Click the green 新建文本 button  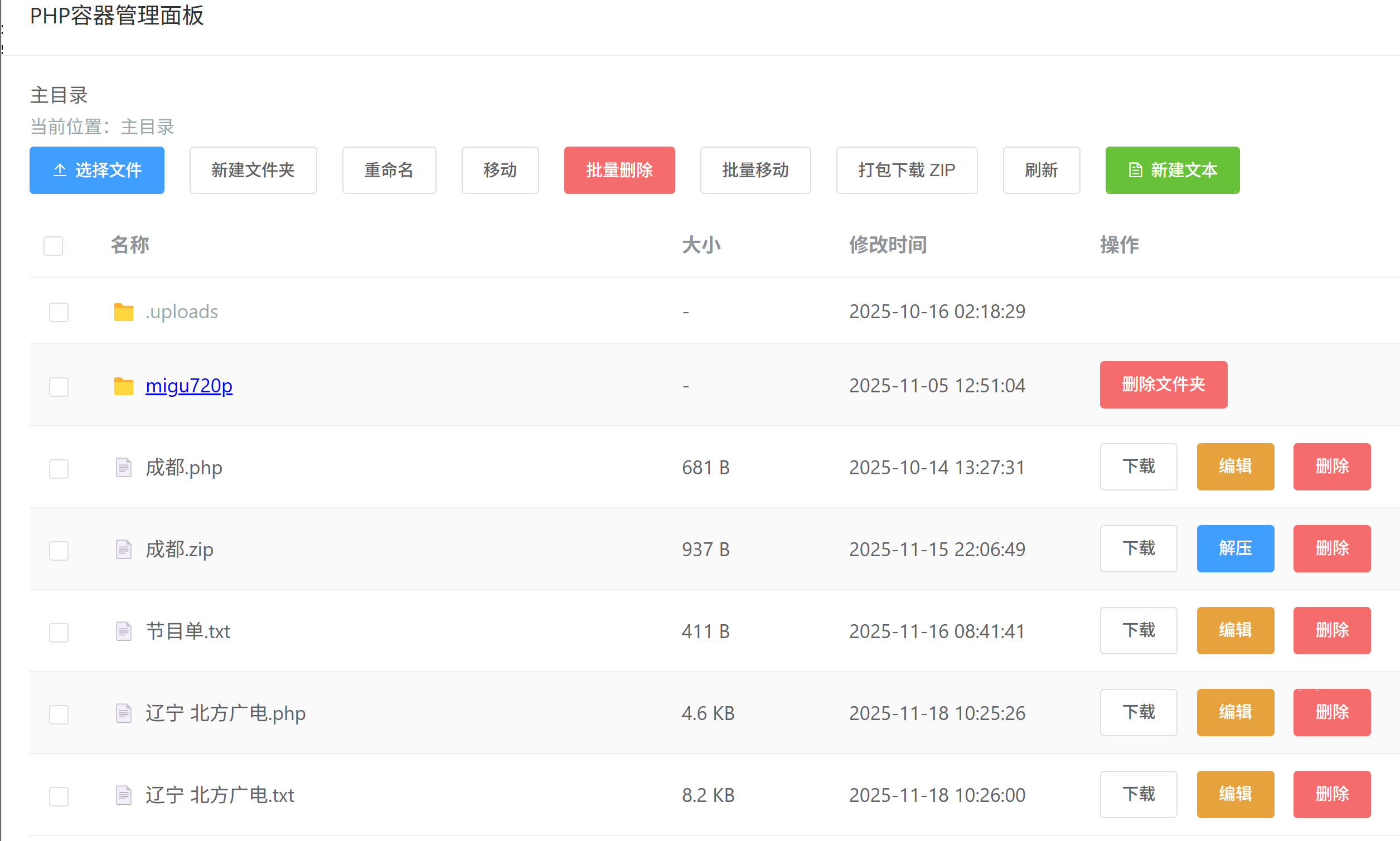coord(1171,170)
